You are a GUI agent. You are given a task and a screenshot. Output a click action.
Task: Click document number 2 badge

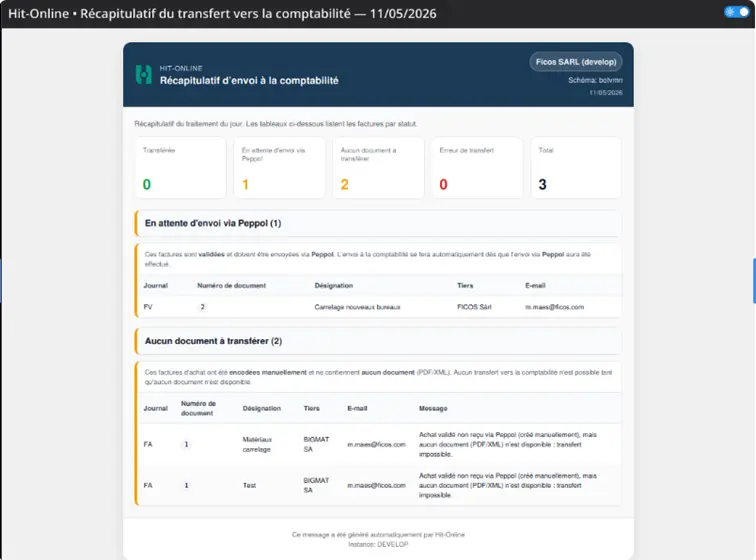pos(202,307)
